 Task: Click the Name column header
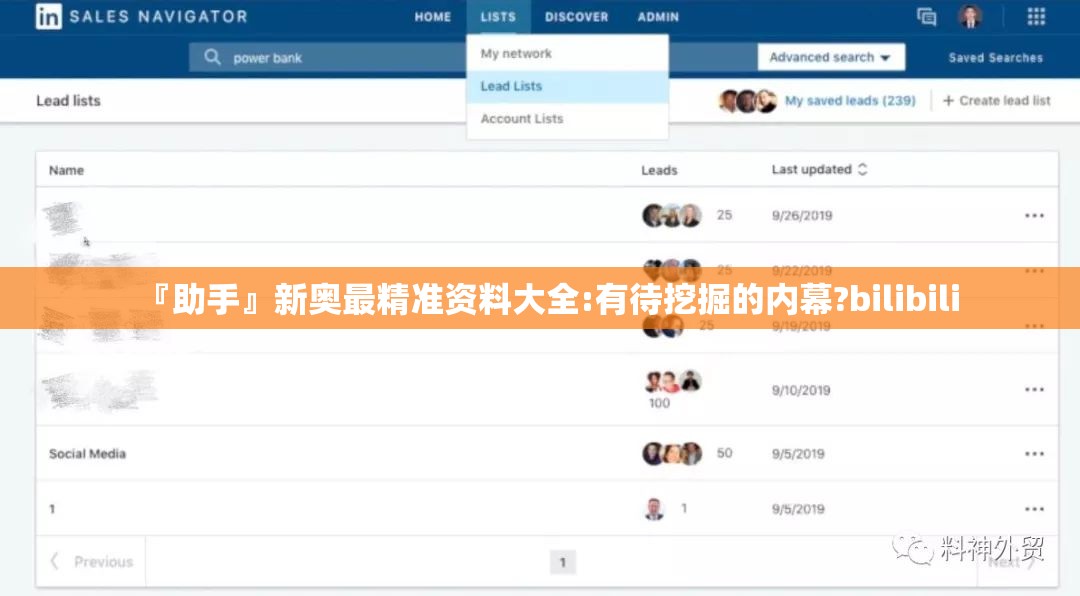[x=66, y=170]
